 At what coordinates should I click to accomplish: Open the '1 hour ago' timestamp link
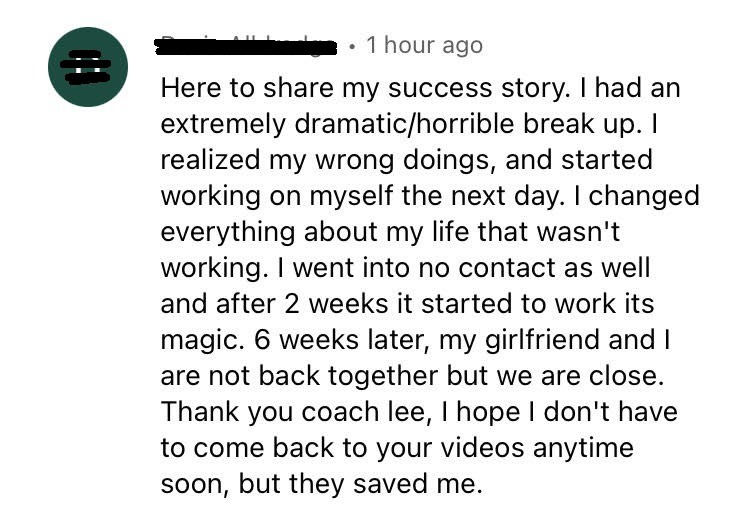(424, 45)
